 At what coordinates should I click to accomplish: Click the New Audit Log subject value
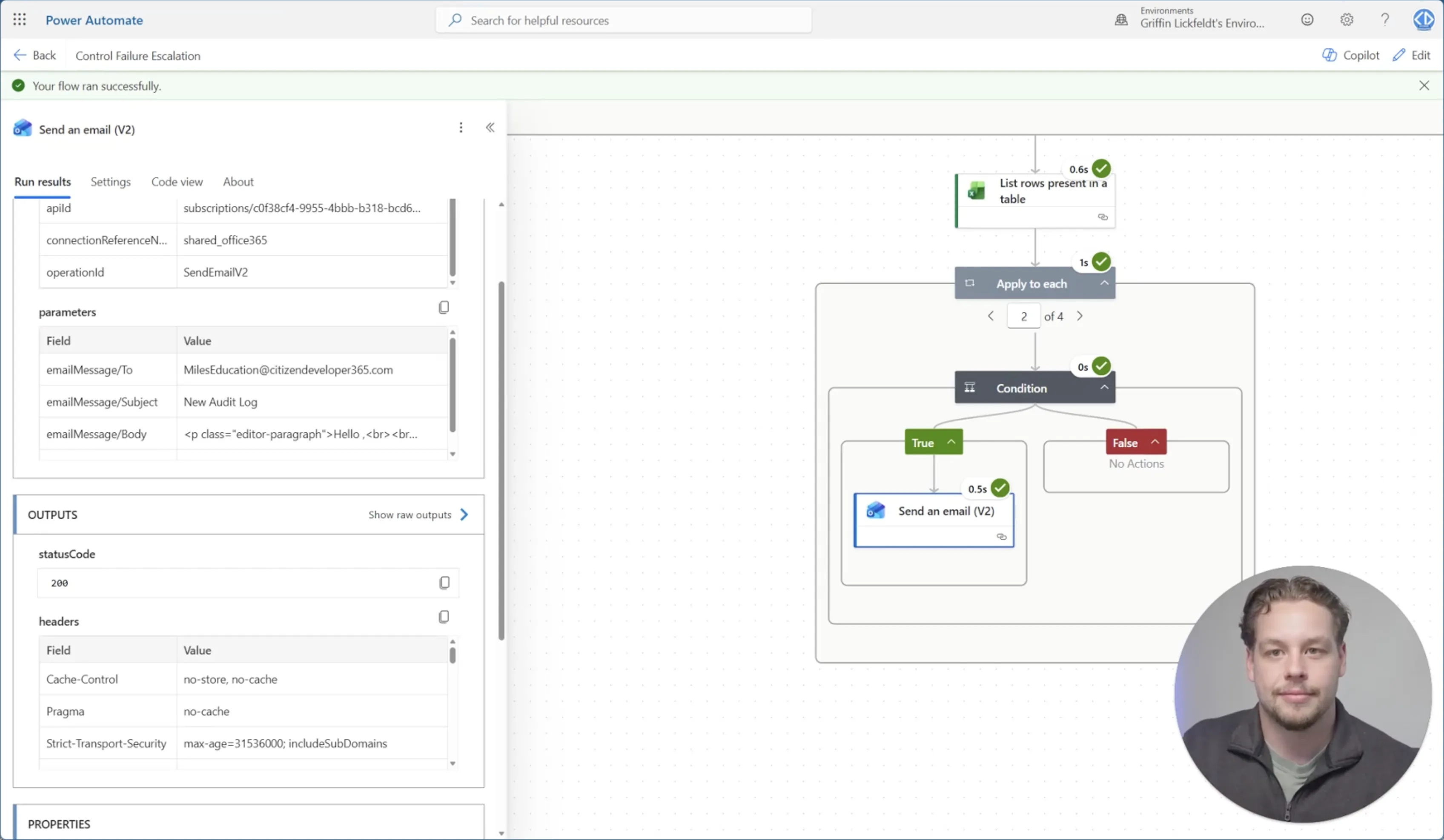220,402
